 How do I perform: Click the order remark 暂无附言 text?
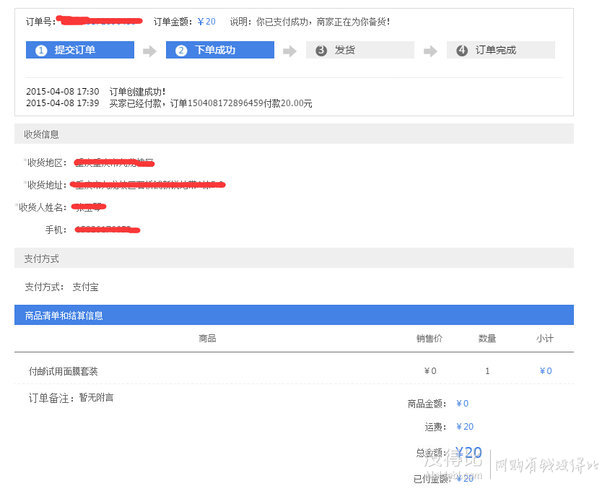pyautogui.click(x=96, y=398)
